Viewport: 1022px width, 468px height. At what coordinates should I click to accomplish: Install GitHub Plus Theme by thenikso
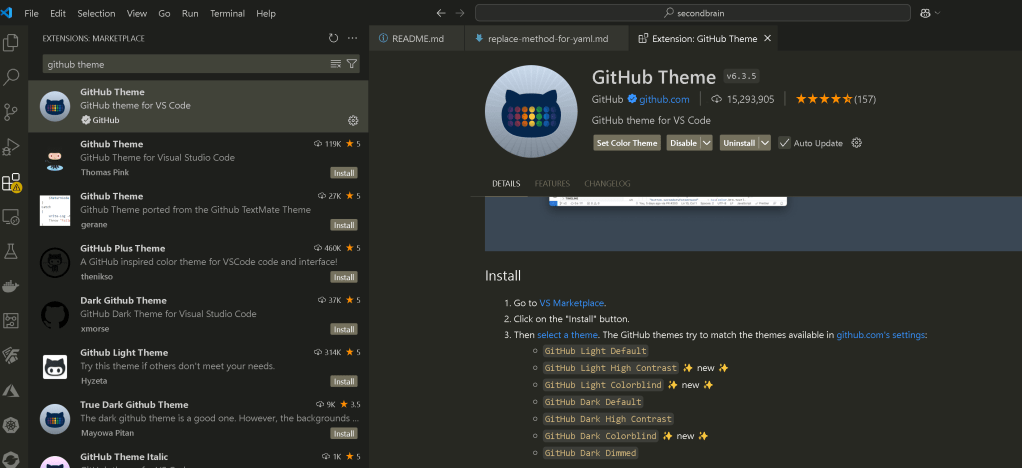(343, 277)
